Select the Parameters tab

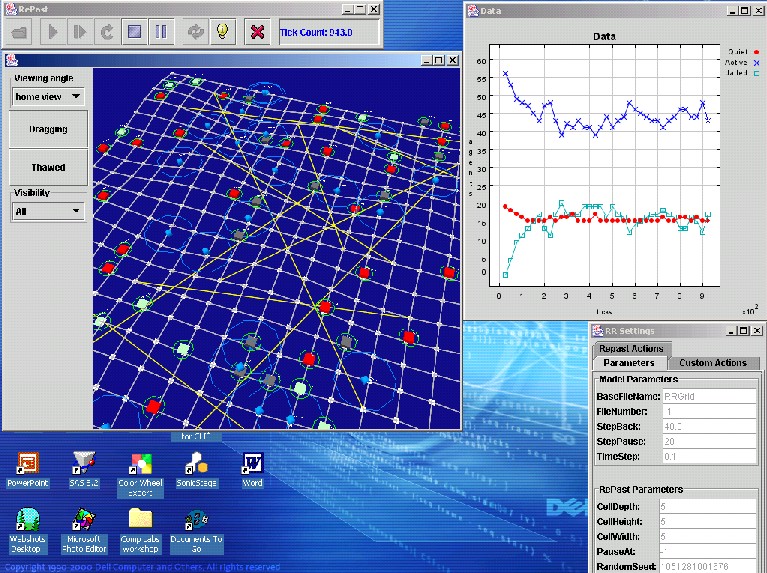point(629,363)
